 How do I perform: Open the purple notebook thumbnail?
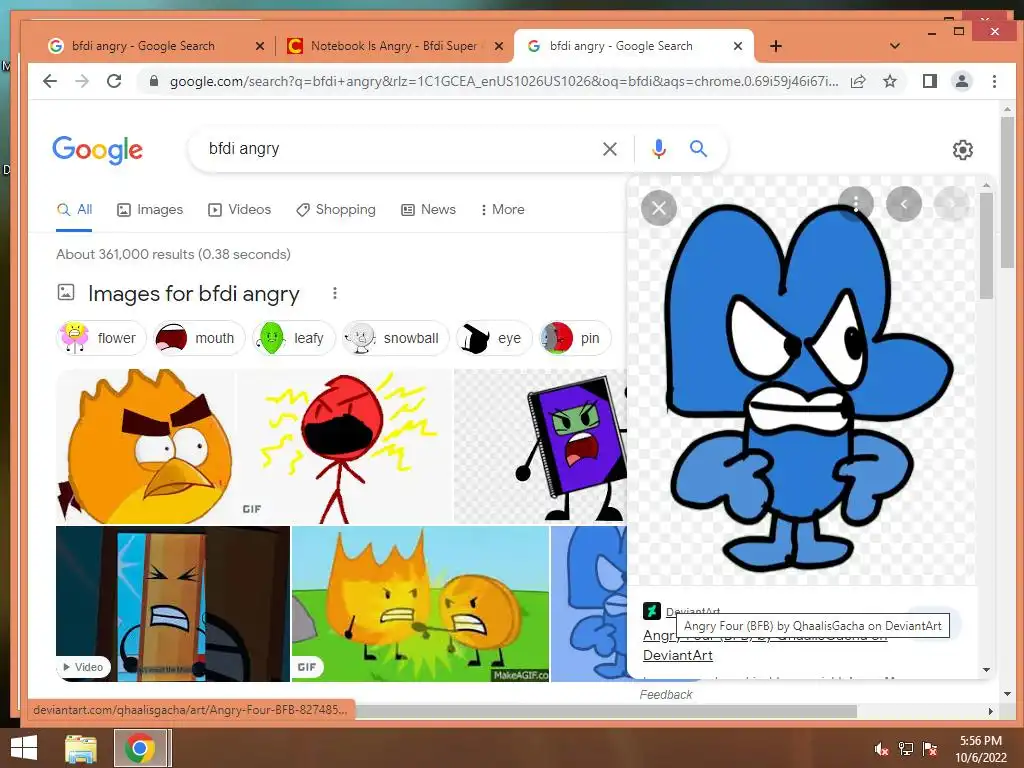tap(540, 447)
